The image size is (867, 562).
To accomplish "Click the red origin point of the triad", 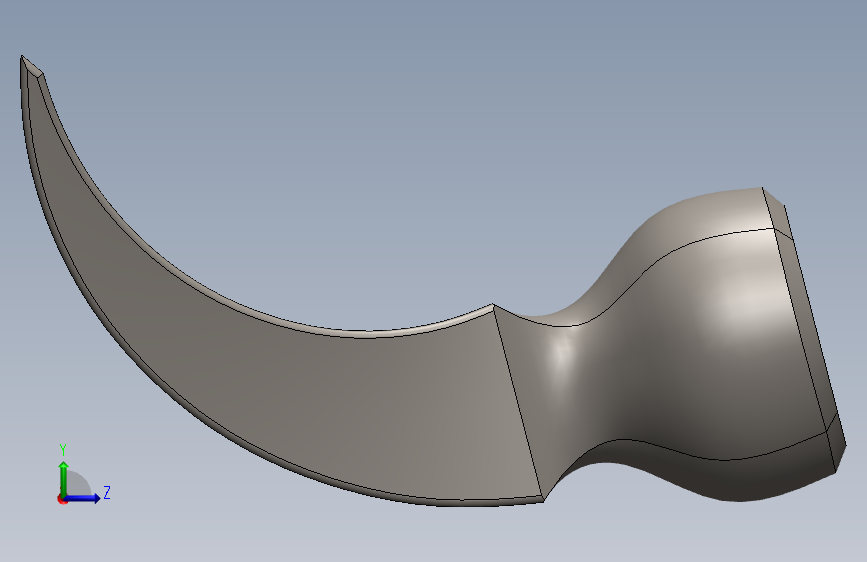I will click(62, 499).
